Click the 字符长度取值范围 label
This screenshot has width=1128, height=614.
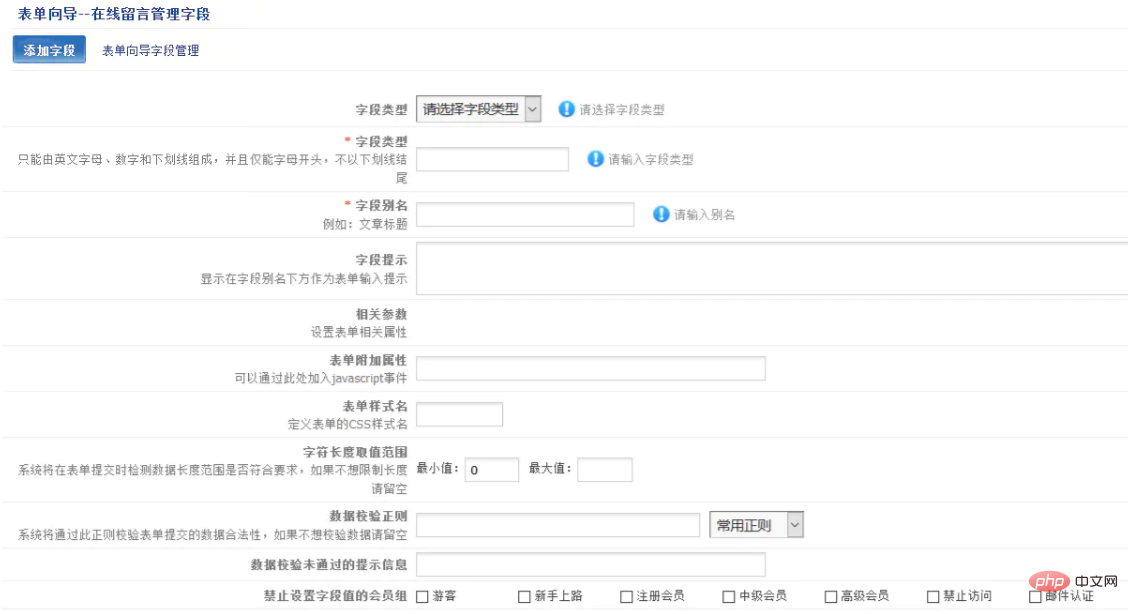click(355, 452)
